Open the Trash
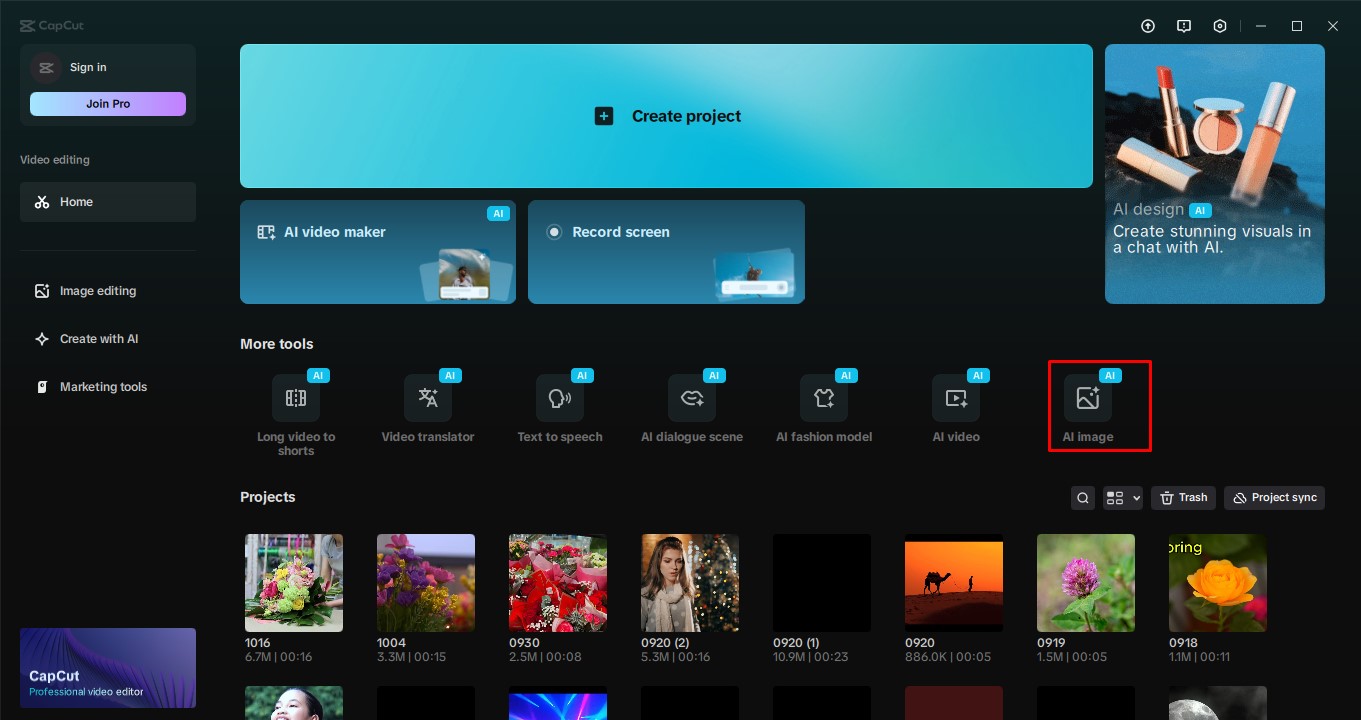 [1183, 497]
